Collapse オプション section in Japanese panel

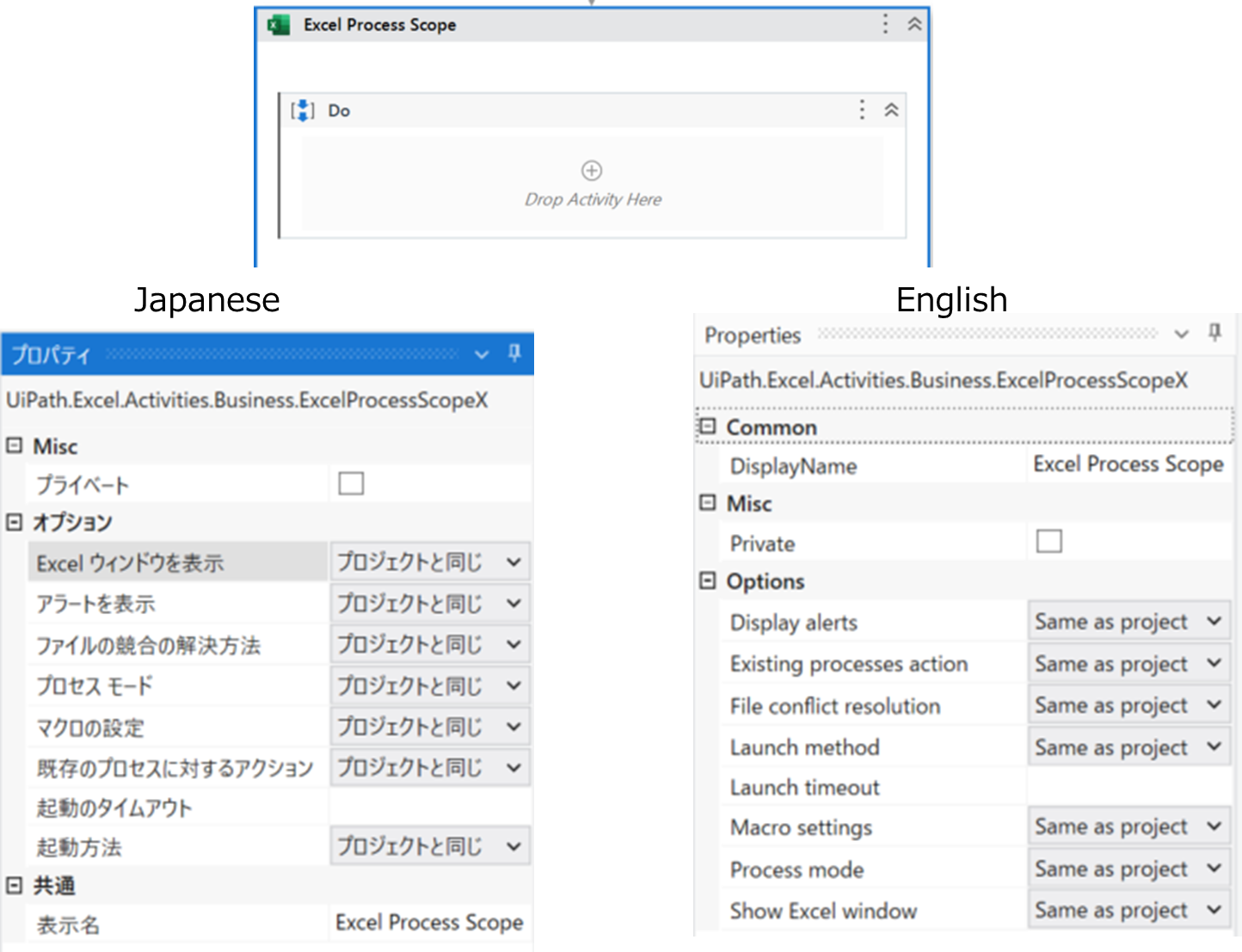[14, 522]
